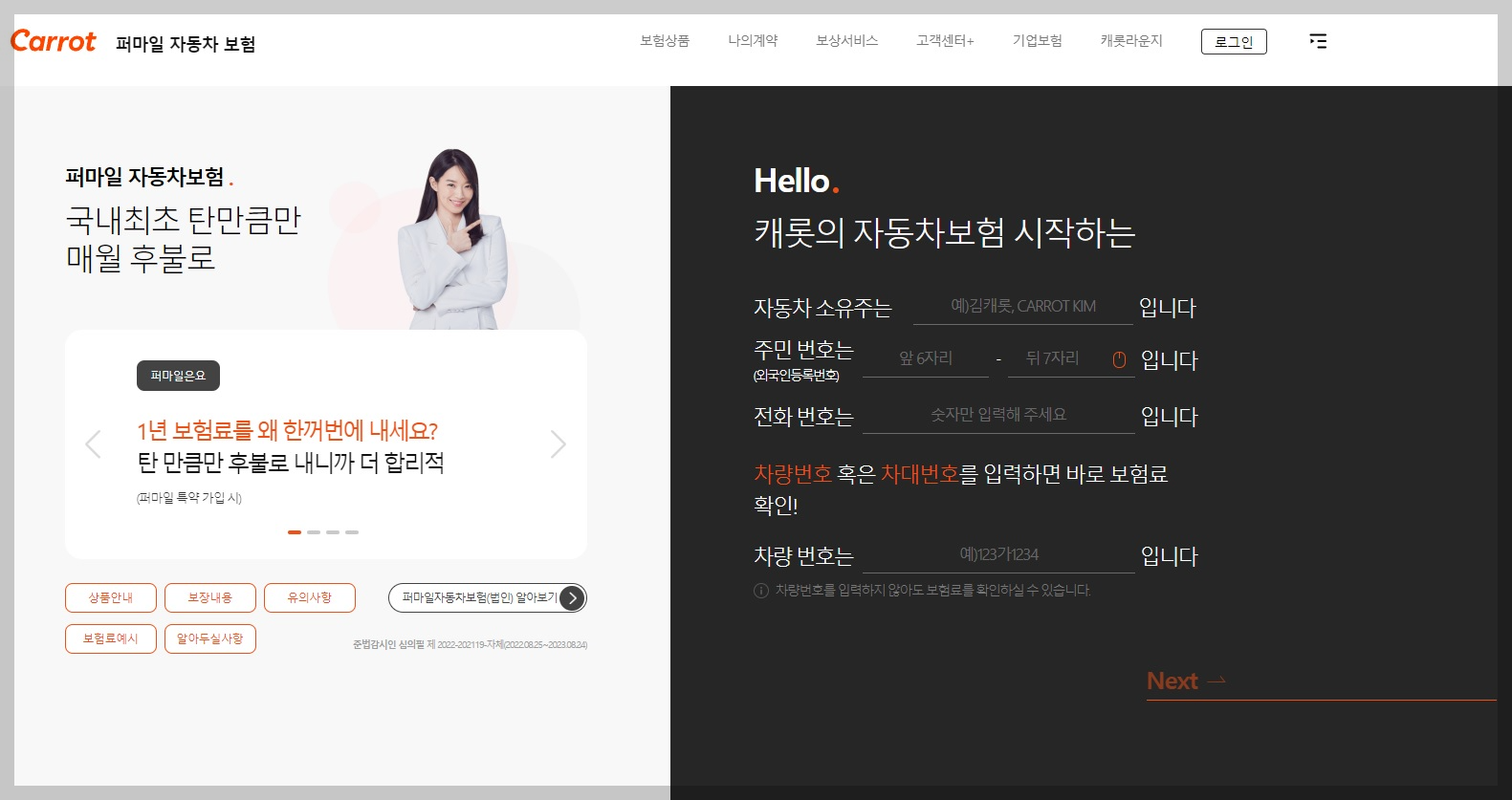
Task: Click the 상품안내 button
Action: click(x=111, y=597)
